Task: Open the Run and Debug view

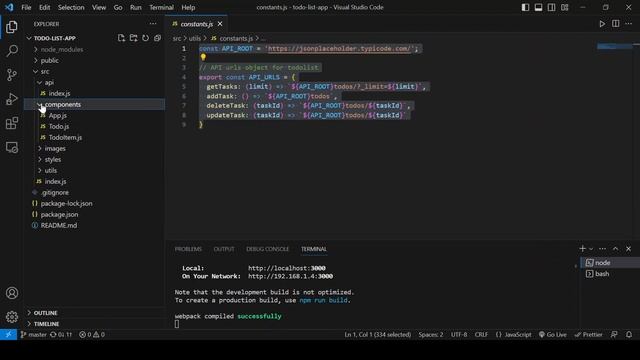Action: coord(12,99)
